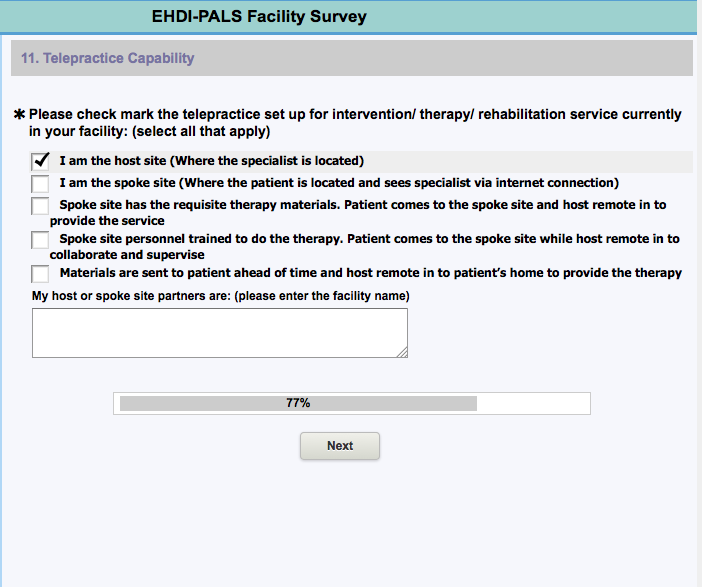703x587 pixels.
Task: Click the 77% survey progress bar
Action: [x=298, y=403]
